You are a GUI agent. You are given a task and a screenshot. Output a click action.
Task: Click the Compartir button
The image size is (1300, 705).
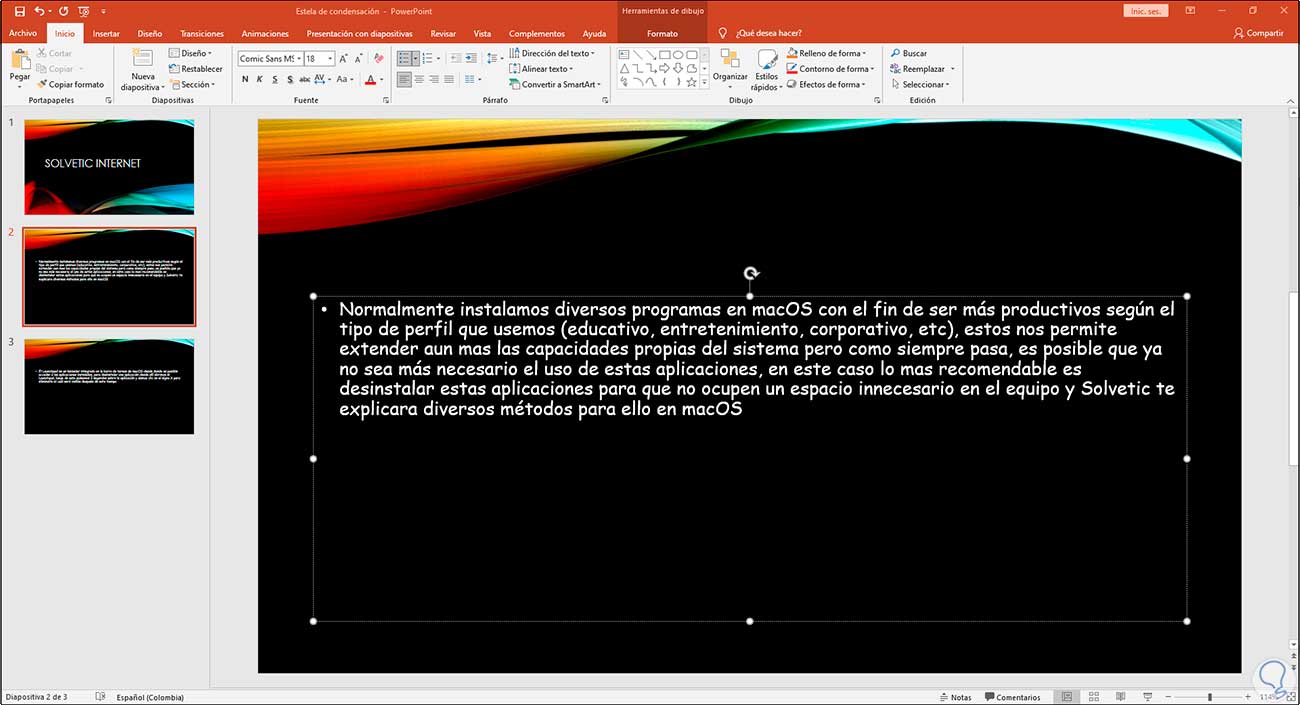[1258, 33]
